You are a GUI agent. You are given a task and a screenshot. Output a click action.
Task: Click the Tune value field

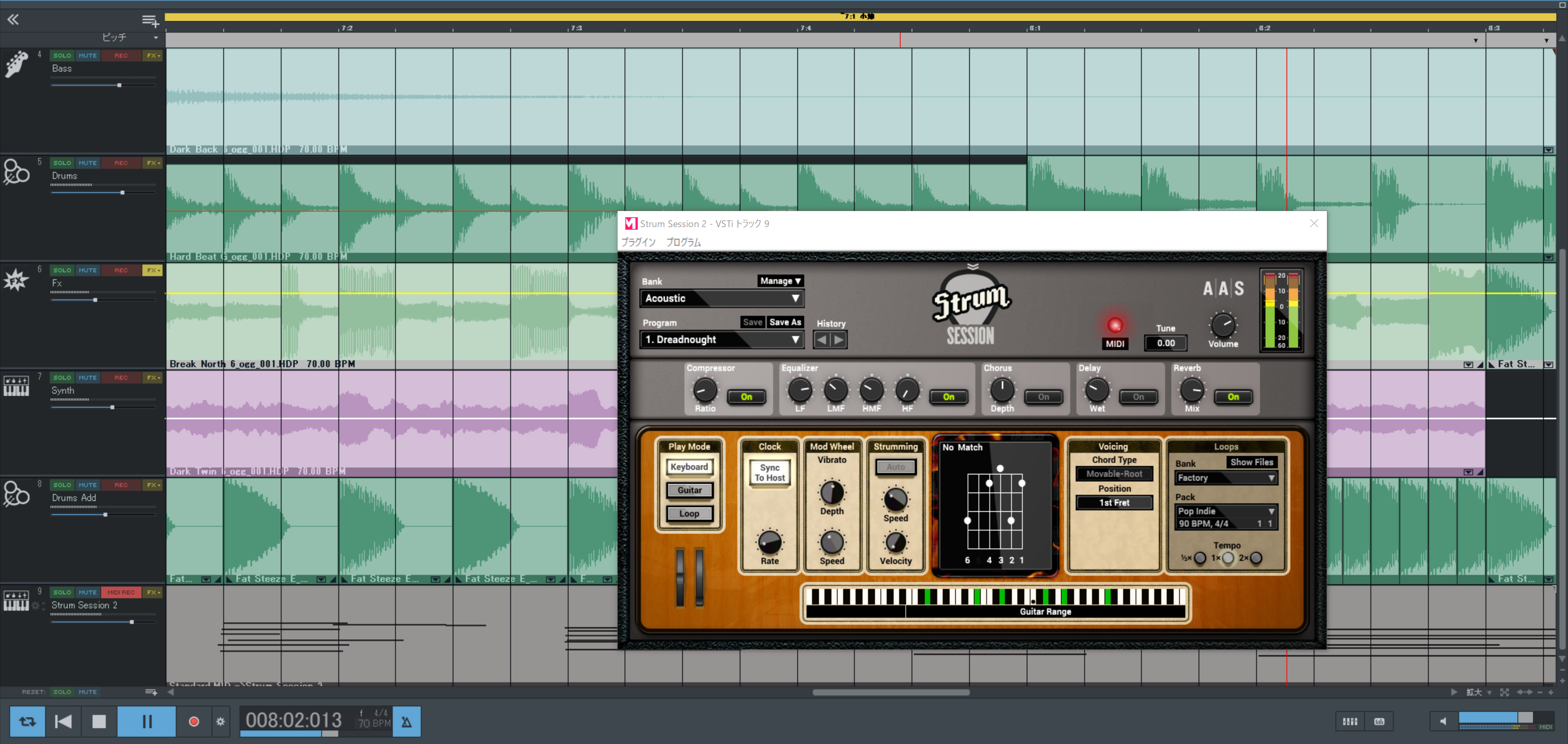pos(1166,343)
